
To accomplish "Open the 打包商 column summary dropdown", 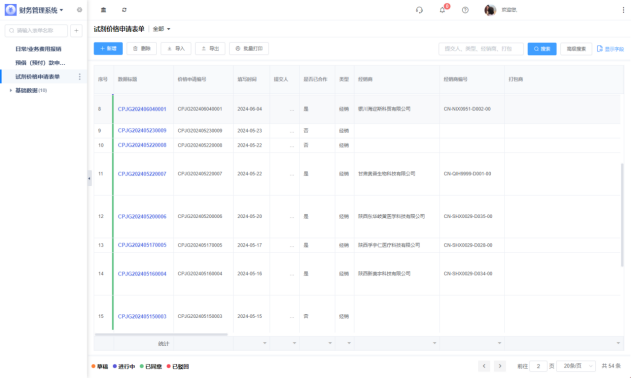I will [618, 343].
